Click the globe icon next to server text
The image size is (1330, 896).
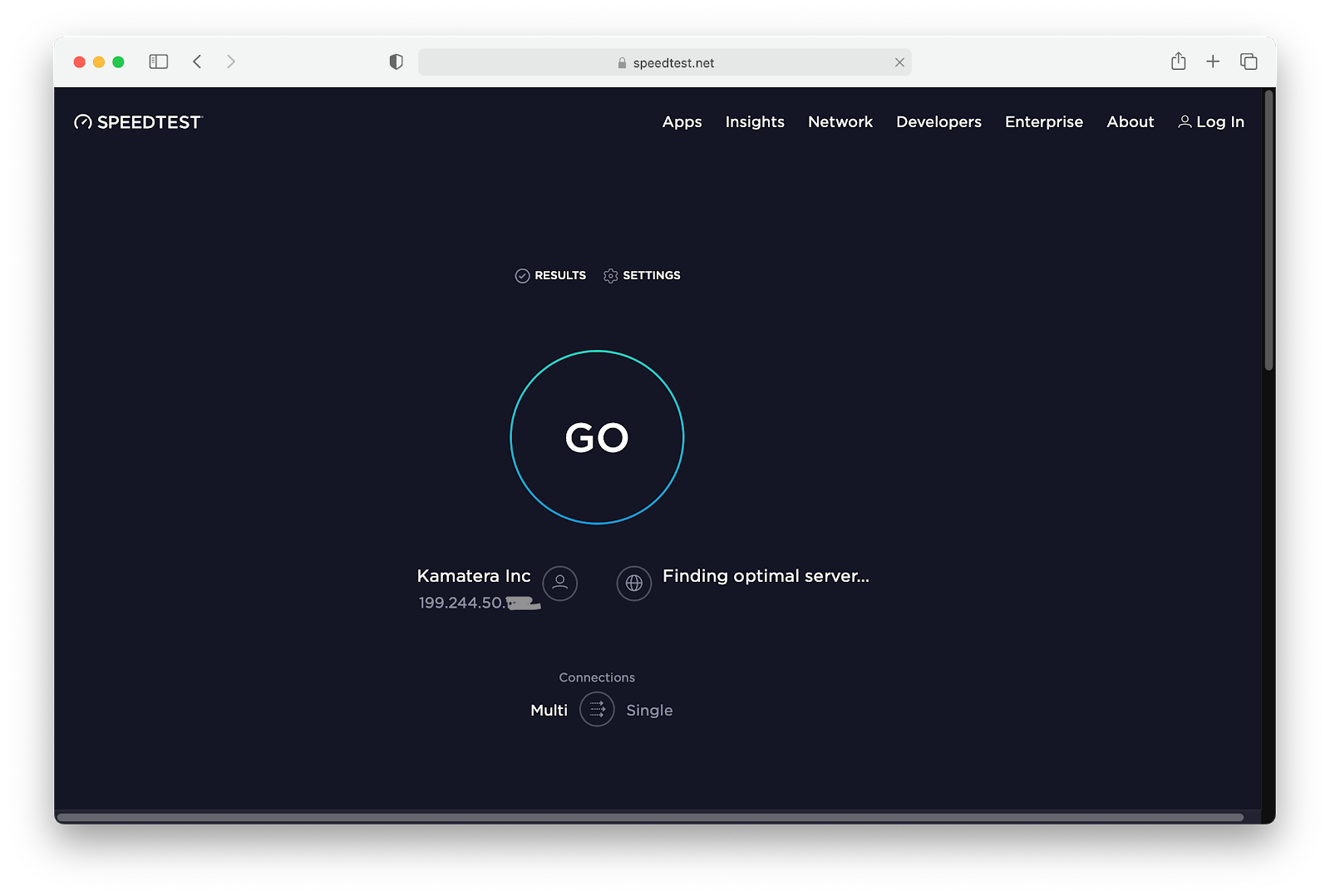pyautogui.click(x=633, y=583)
